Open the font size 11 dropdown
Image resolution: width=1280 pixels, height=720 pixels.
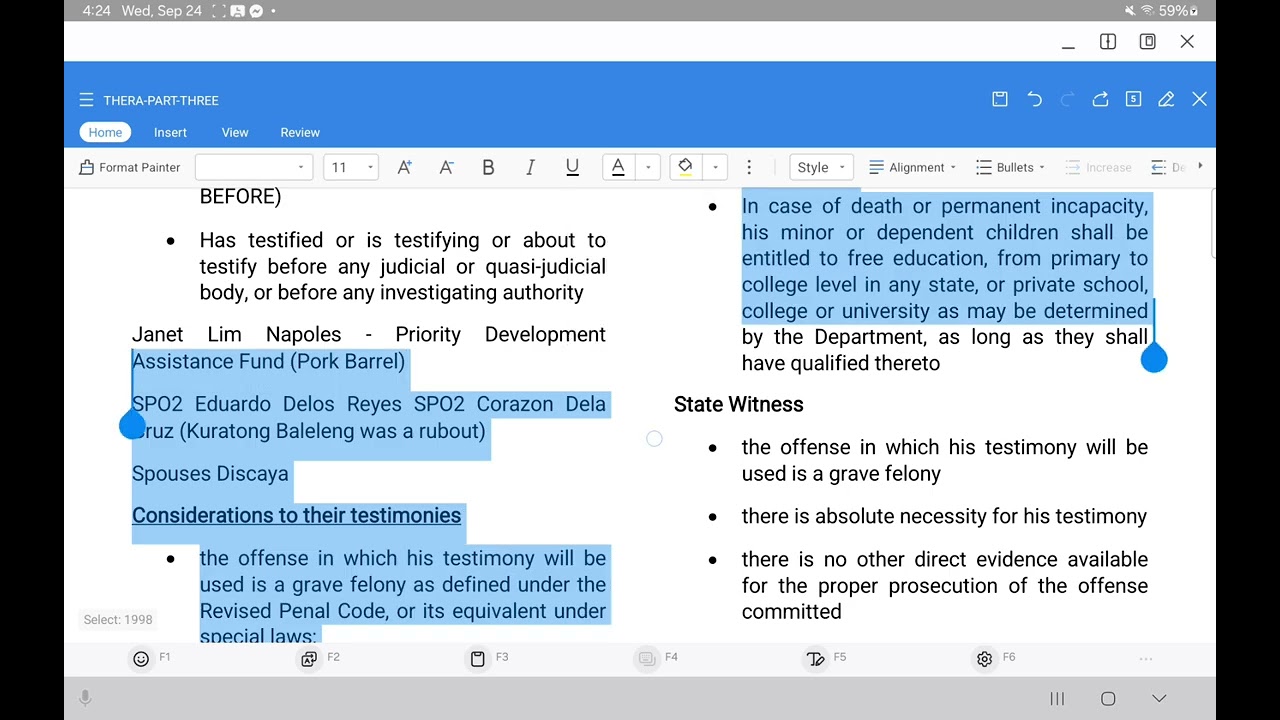pos(352,167)
